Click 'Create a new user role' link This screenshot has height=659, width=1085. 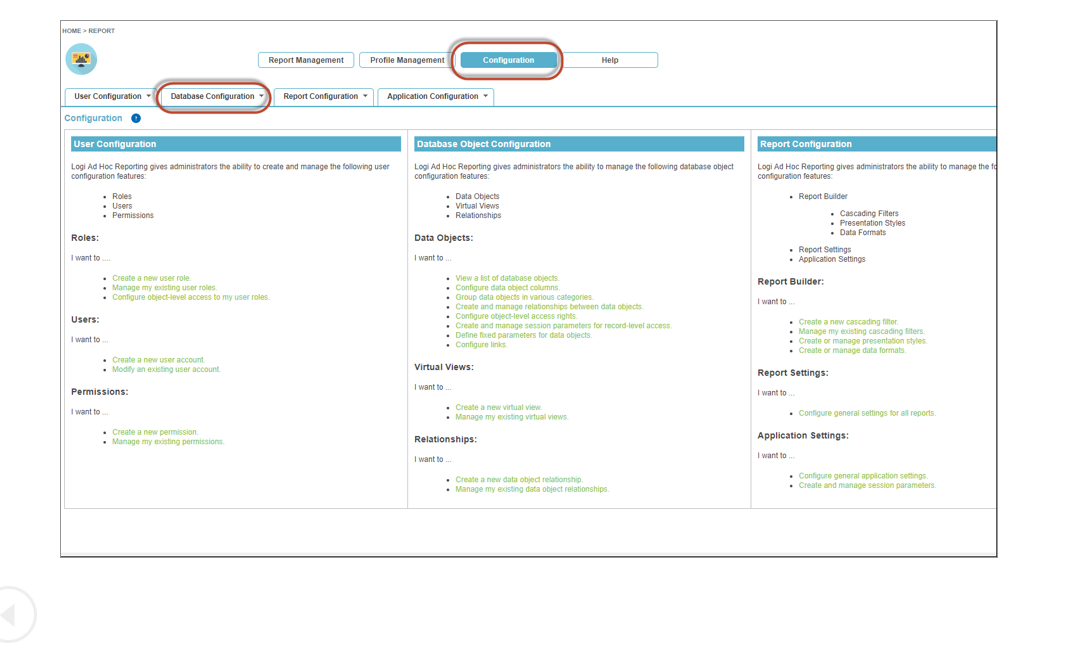point(151,278)
